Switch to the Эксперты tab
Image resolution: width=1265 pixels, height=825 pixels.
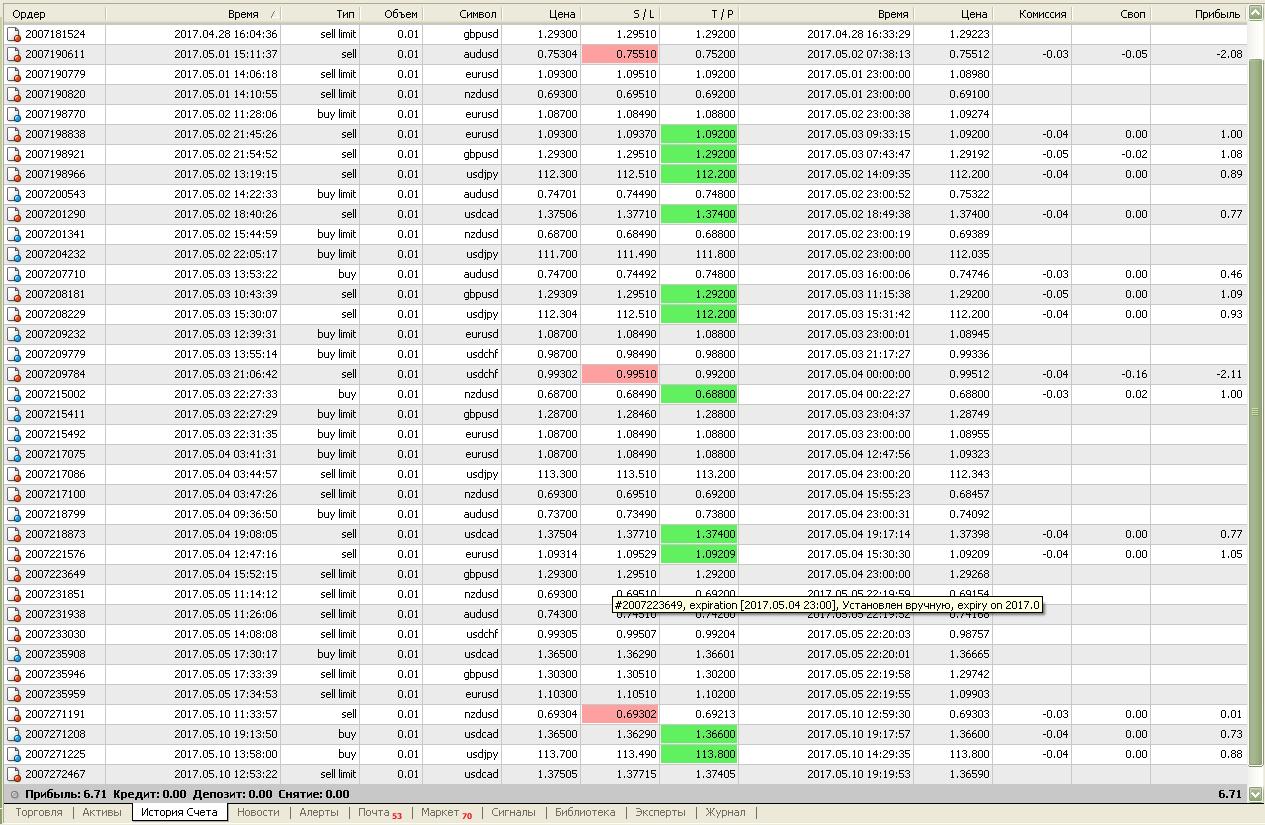[x=661, y=813]
